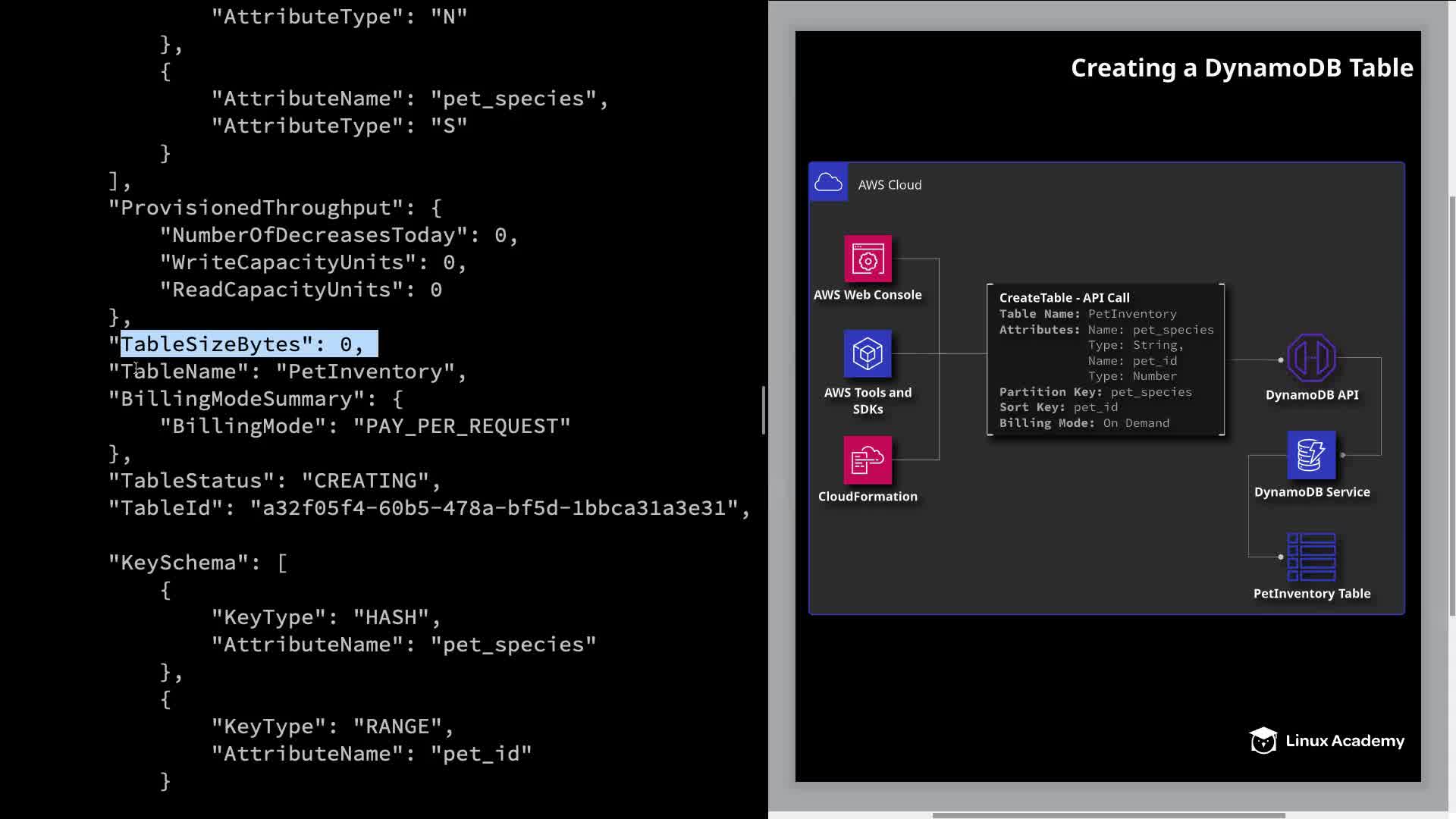Click the slide horizontal scrollbar at bottom
Viewport: 1456px width, 819px height.
pos(1107,815)
